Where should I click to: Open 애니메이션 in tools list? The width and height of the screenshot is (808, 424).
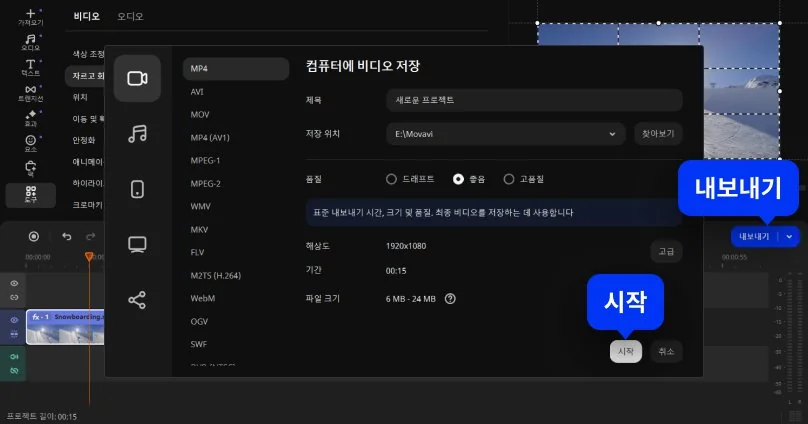click(x=86, y=162)
